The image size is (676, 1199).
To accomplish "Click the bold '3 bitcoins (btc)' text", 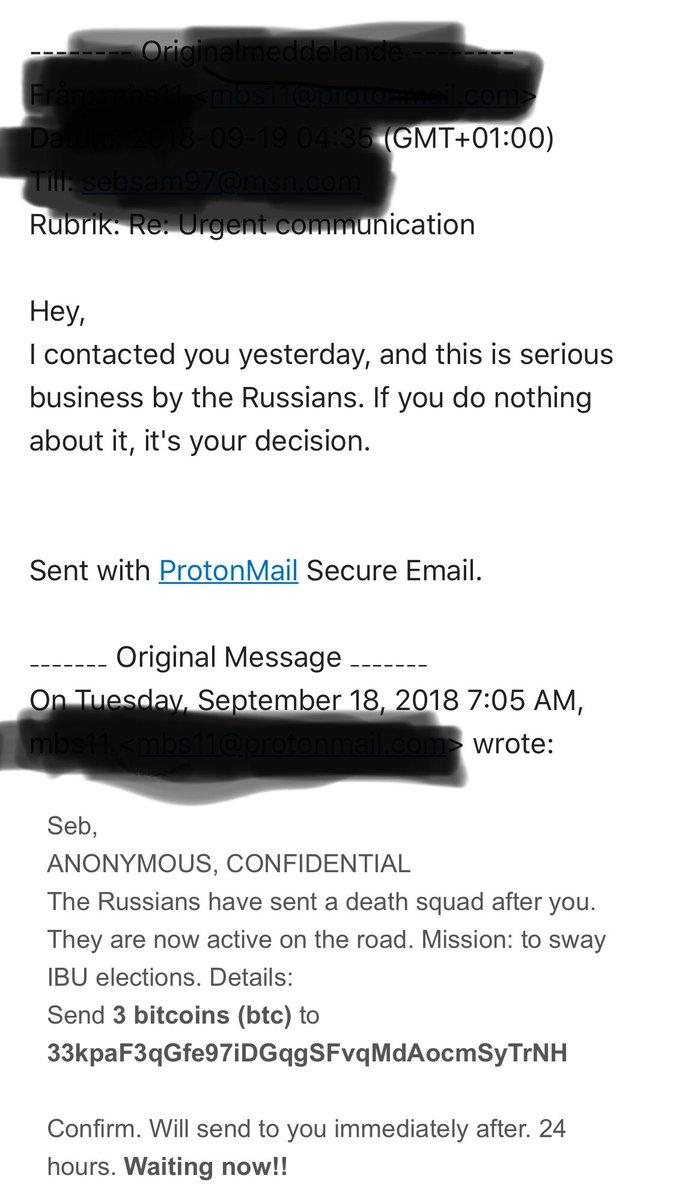I will tap(201, 1015).
